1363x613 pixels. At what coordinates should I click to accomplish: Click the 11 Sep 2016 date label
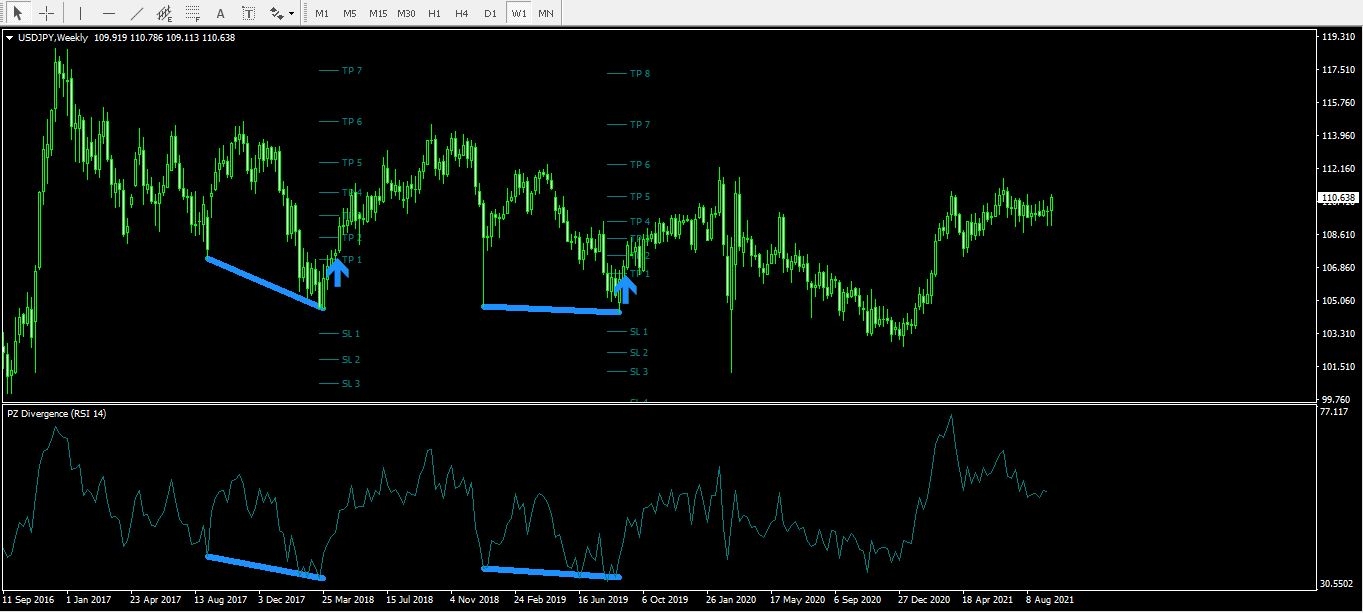coord(28,602)
